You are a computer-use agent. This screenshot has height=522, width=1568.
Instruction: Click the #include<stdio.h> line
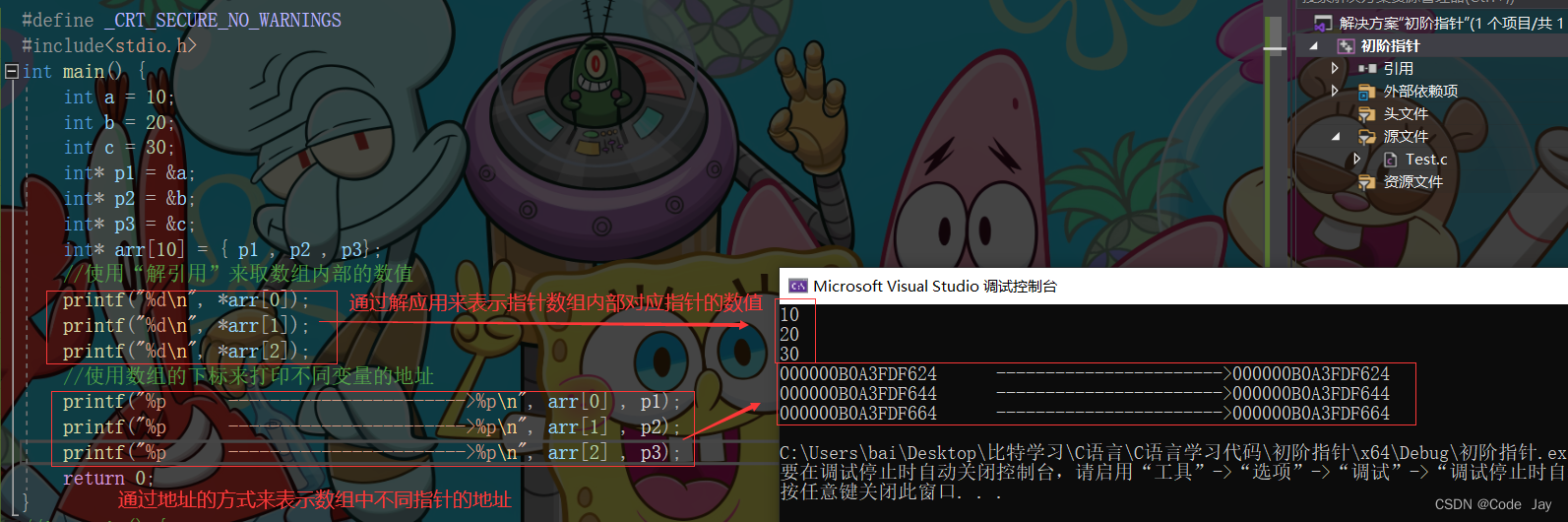click(x=109, y=45)
